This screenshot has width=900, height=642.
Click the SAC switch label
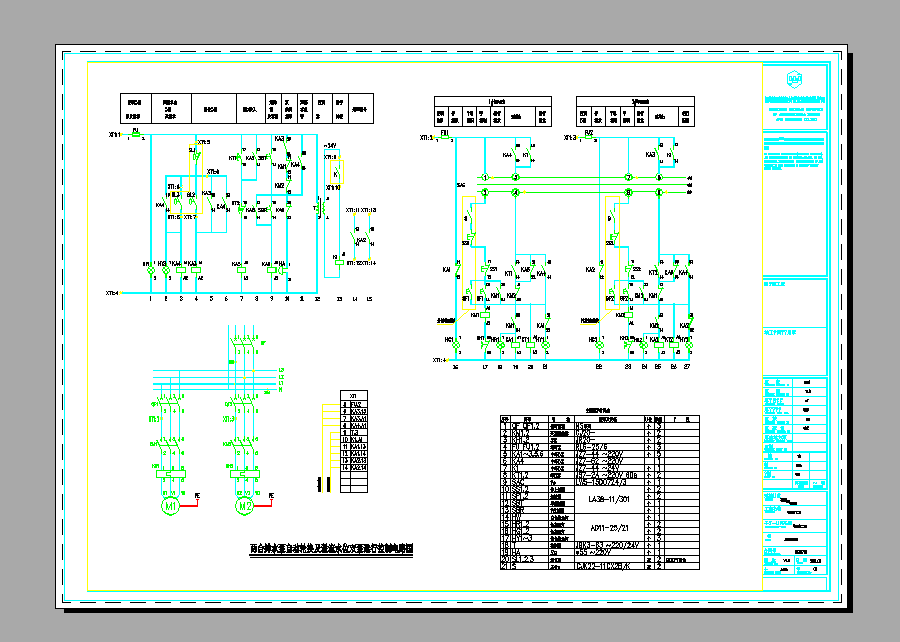(461, 185)
